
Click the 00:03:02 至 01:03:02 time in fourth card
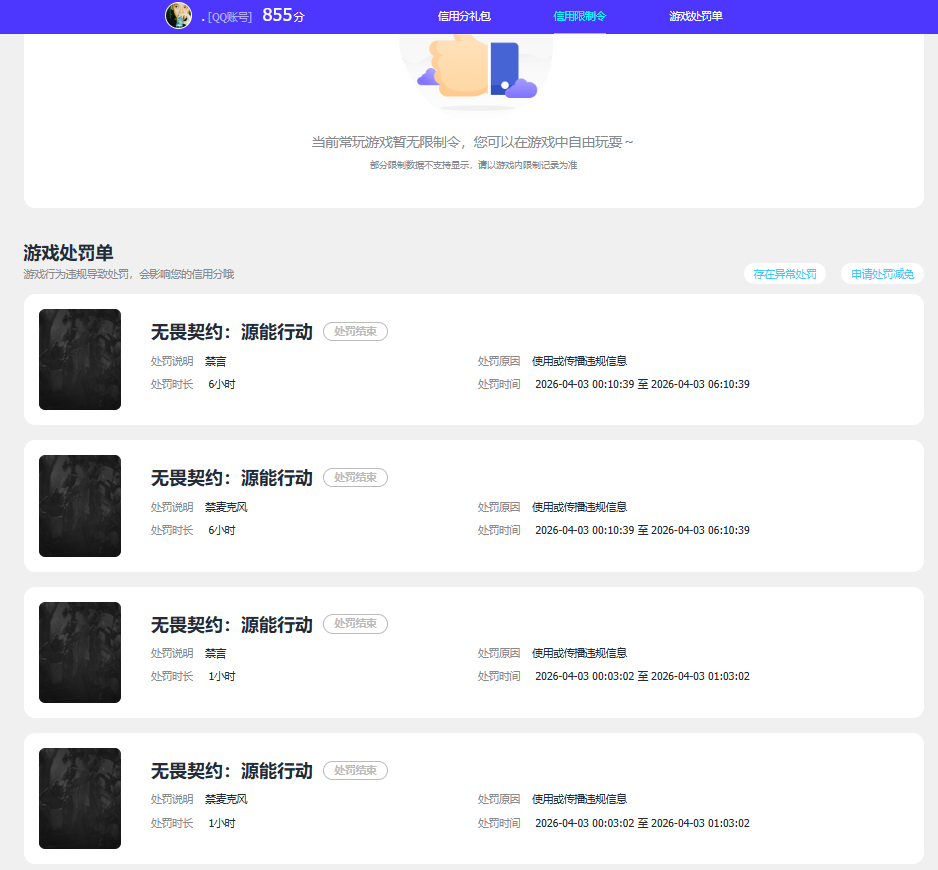coord(642,823)
